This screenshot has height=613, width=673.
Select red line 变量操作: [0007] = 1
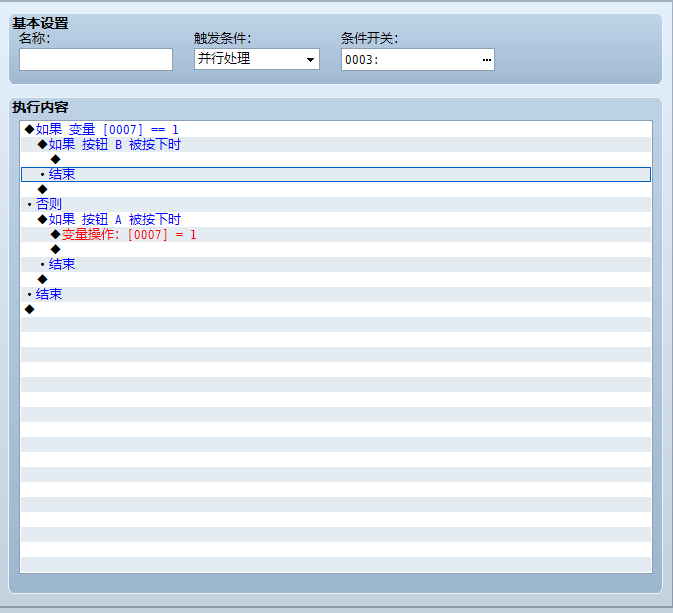tap(336, 234)
